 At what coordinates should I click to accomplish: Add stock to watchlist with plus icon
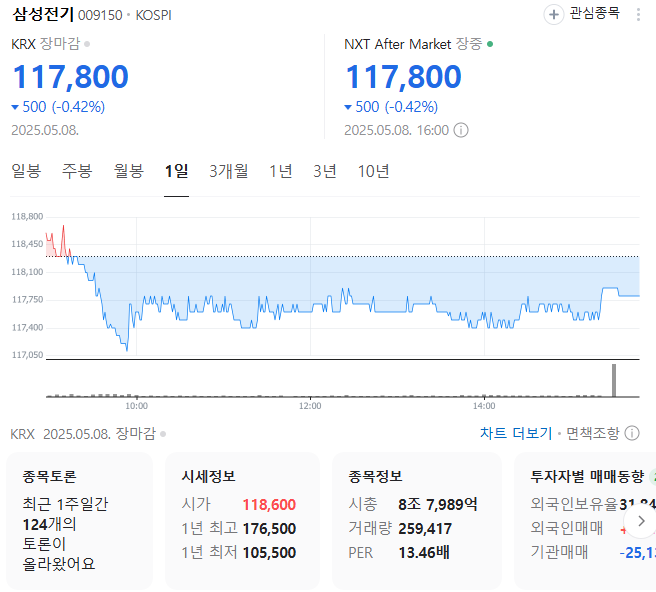click(x=554, y=15)
